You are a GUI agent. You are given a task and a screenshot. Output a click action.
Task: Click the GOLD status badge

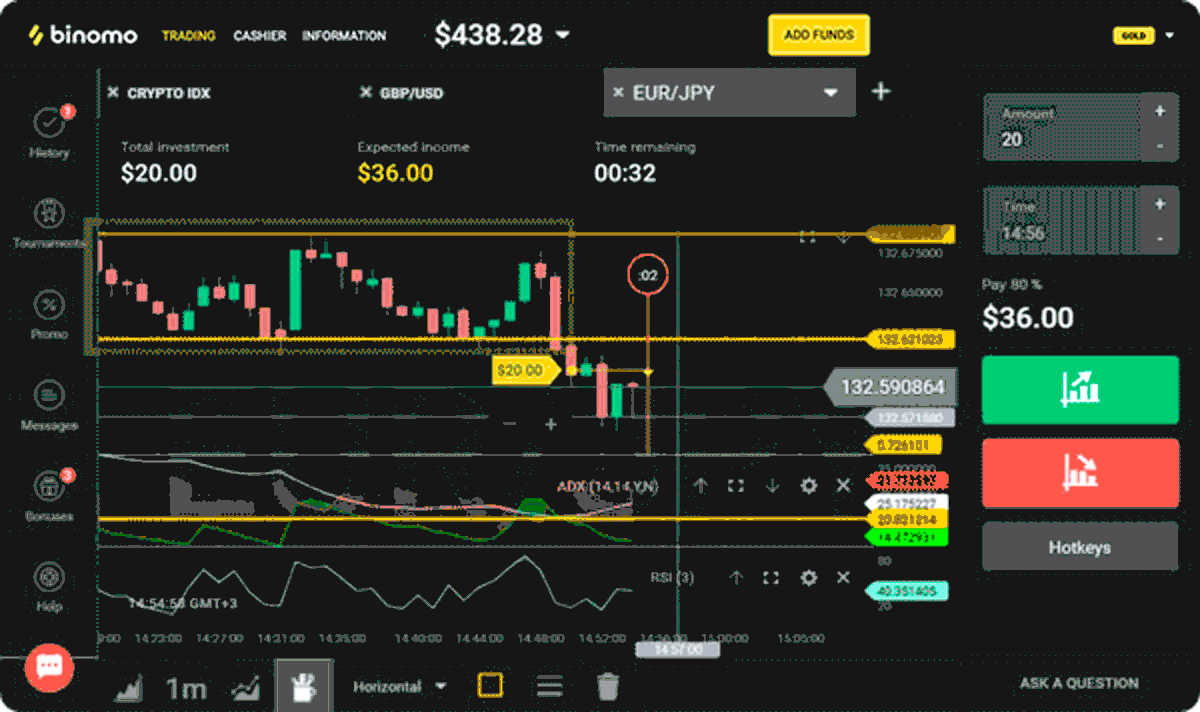pyautogui.click(x=1133, y=35)
